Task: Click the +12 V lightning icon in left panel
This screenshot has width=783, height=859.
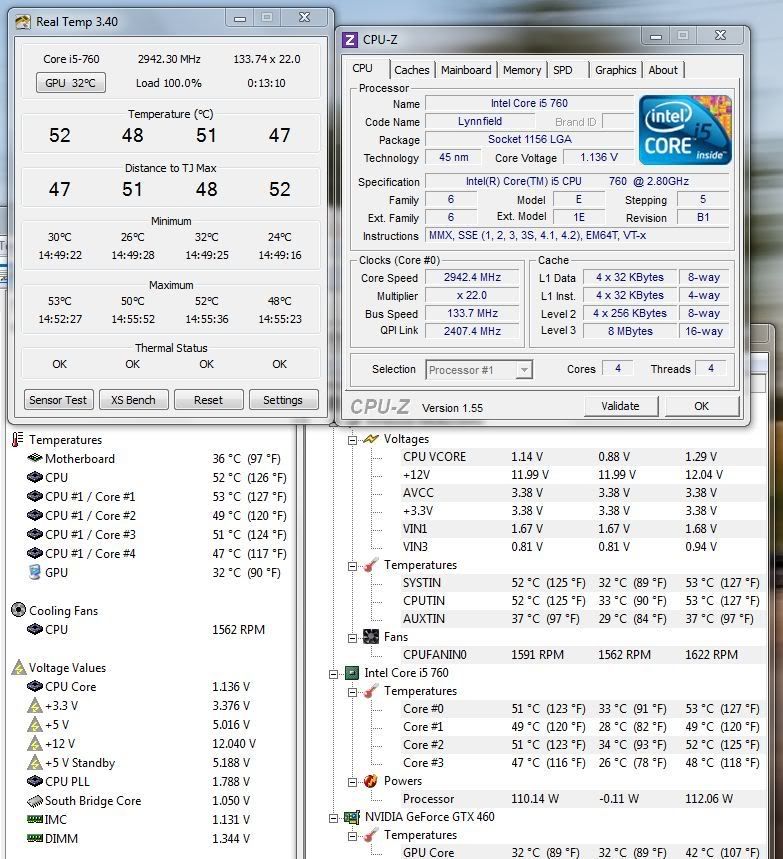Action: (35, 743)
